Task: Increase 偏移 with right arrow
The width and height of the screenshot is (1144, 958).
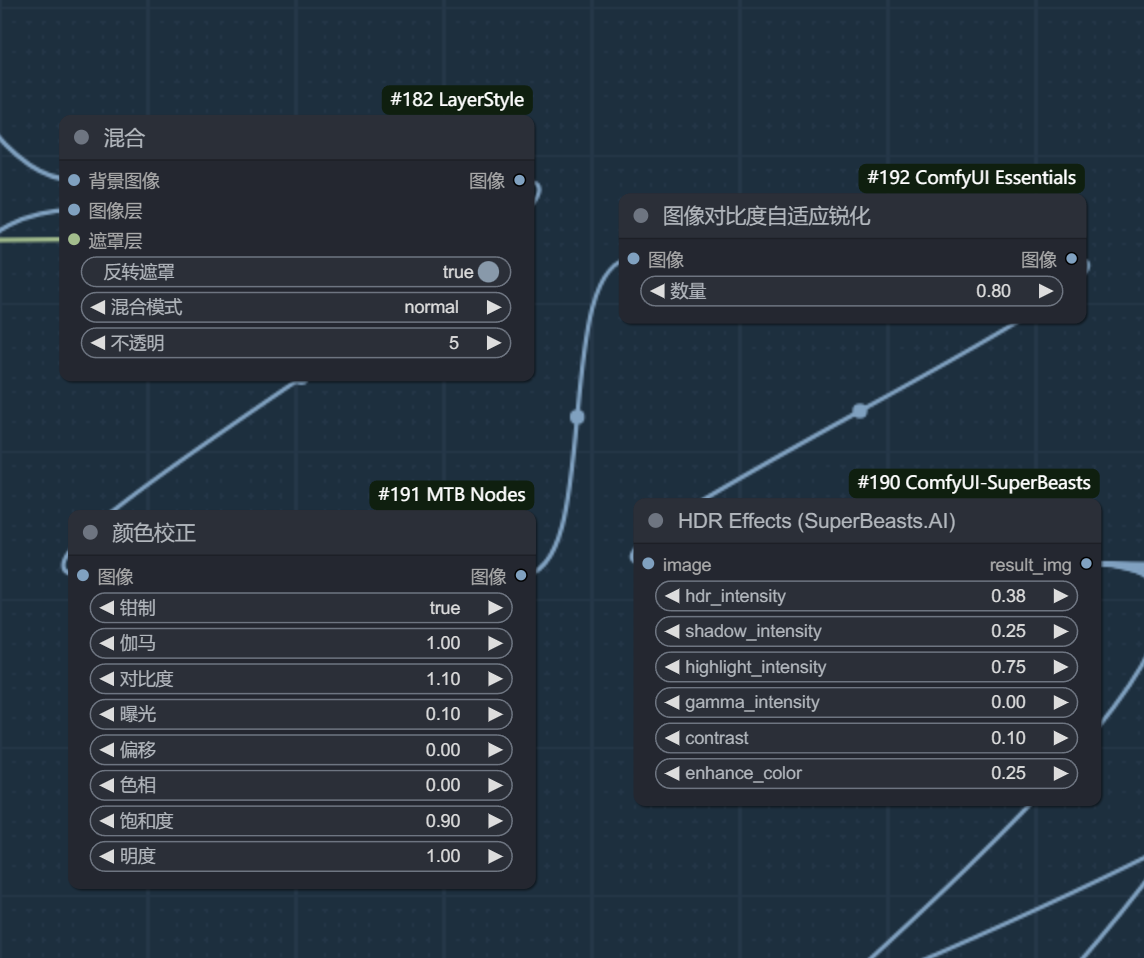Action: click(495, 749)
